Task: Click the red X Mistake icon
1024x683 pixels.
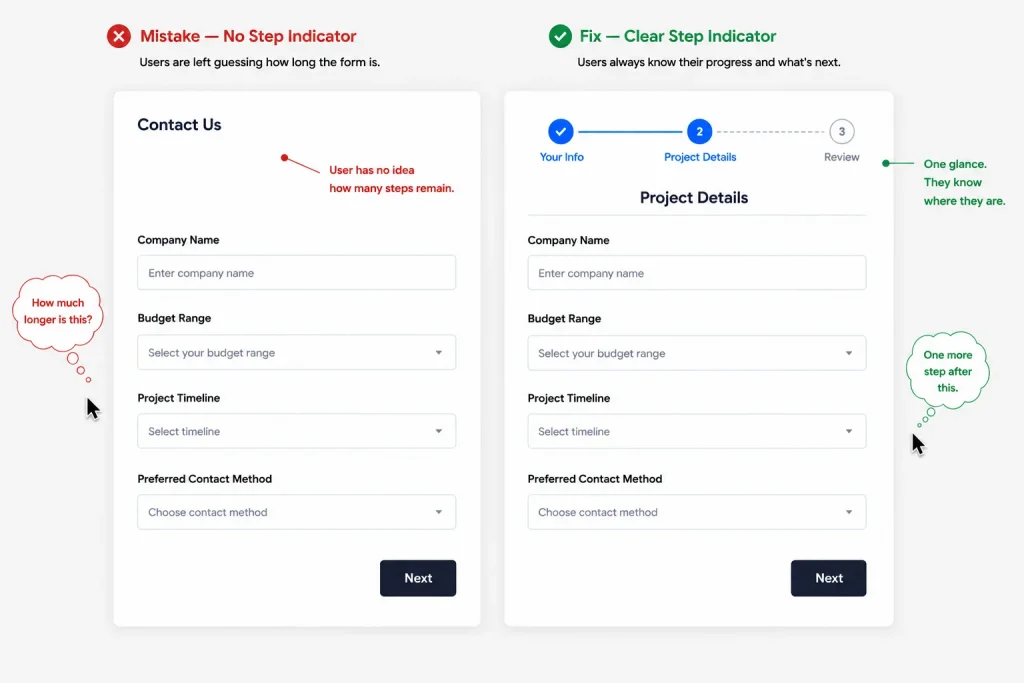Action: (119, 36)
